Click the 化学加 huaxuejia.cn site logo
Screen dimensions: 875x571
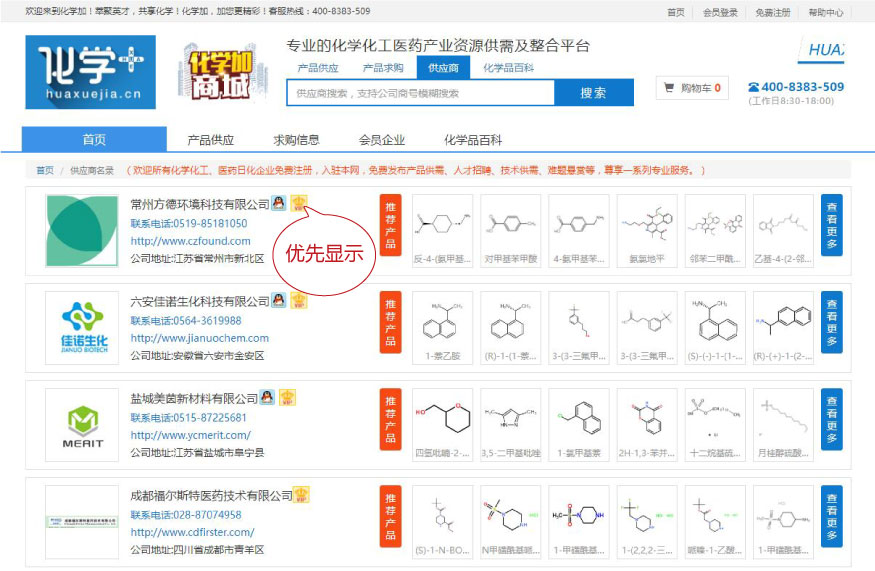tap(90, 72)
